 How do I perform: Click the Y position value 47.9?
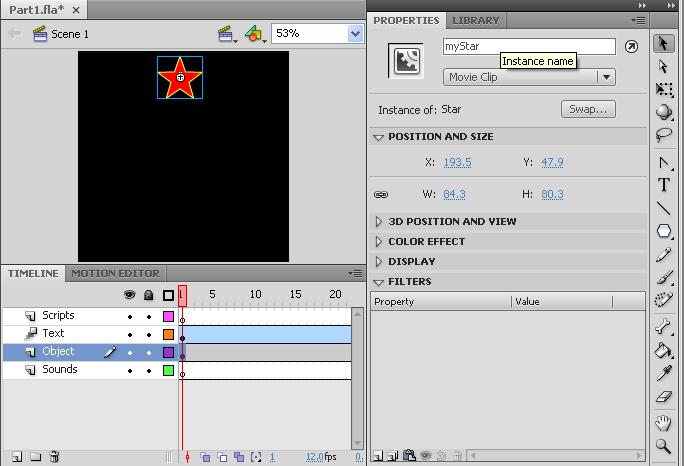552,162
